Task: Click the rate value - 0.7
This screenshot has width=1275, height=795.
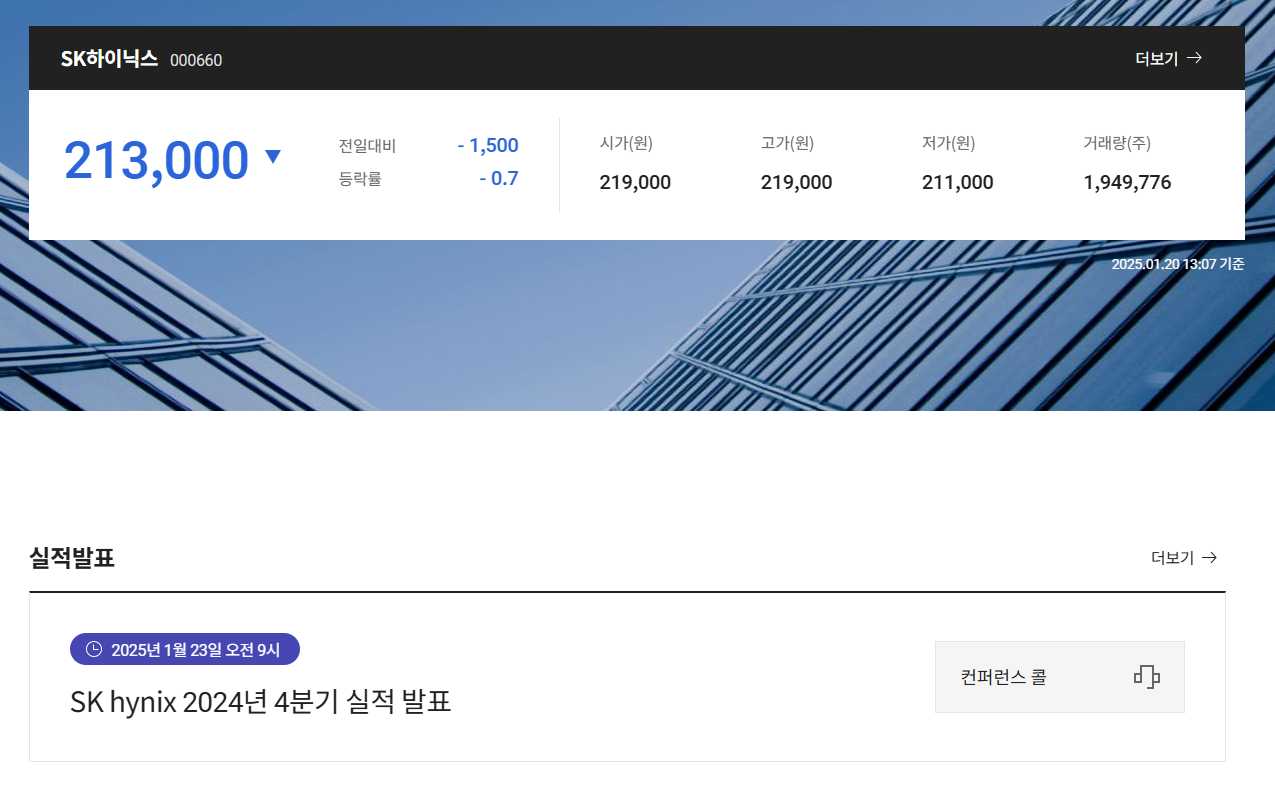Action: [x=499, y=179]
